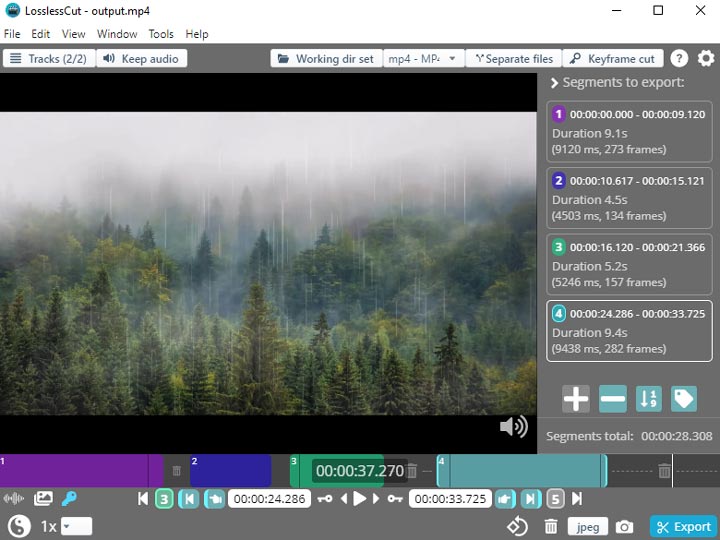720x540 pixels.
Task: Click the trash icon after timeline segment 4
Action: click(x=664, y=471)
